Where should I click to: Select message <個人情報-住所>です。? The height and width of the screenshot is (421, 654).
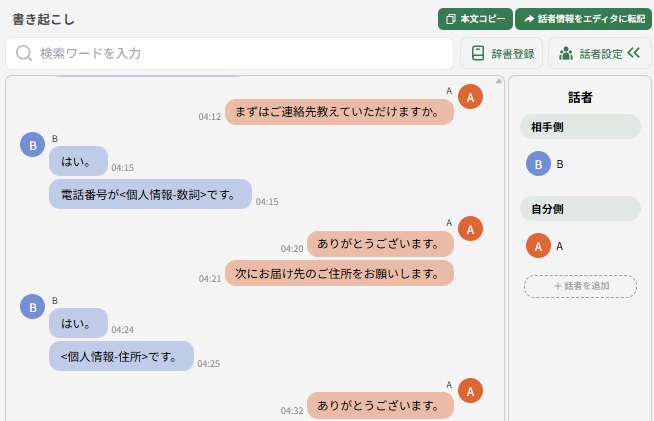121,356
